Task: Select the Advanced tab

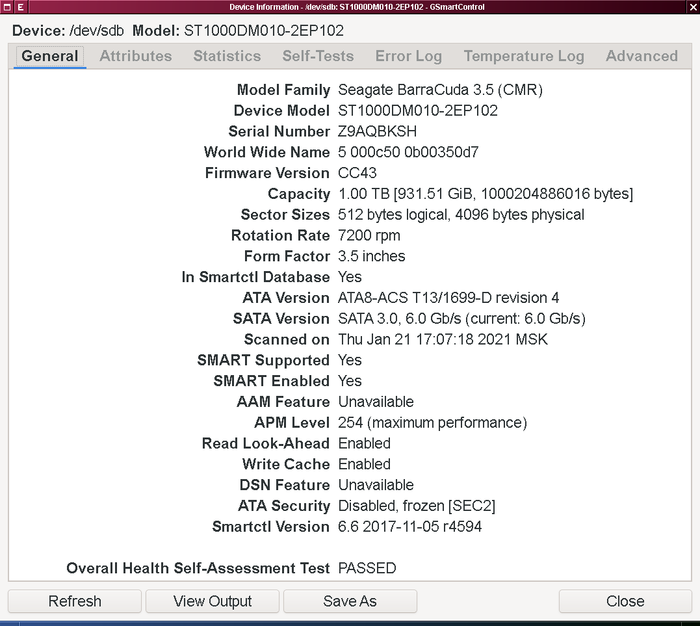Action: click(x=641, y=56)
